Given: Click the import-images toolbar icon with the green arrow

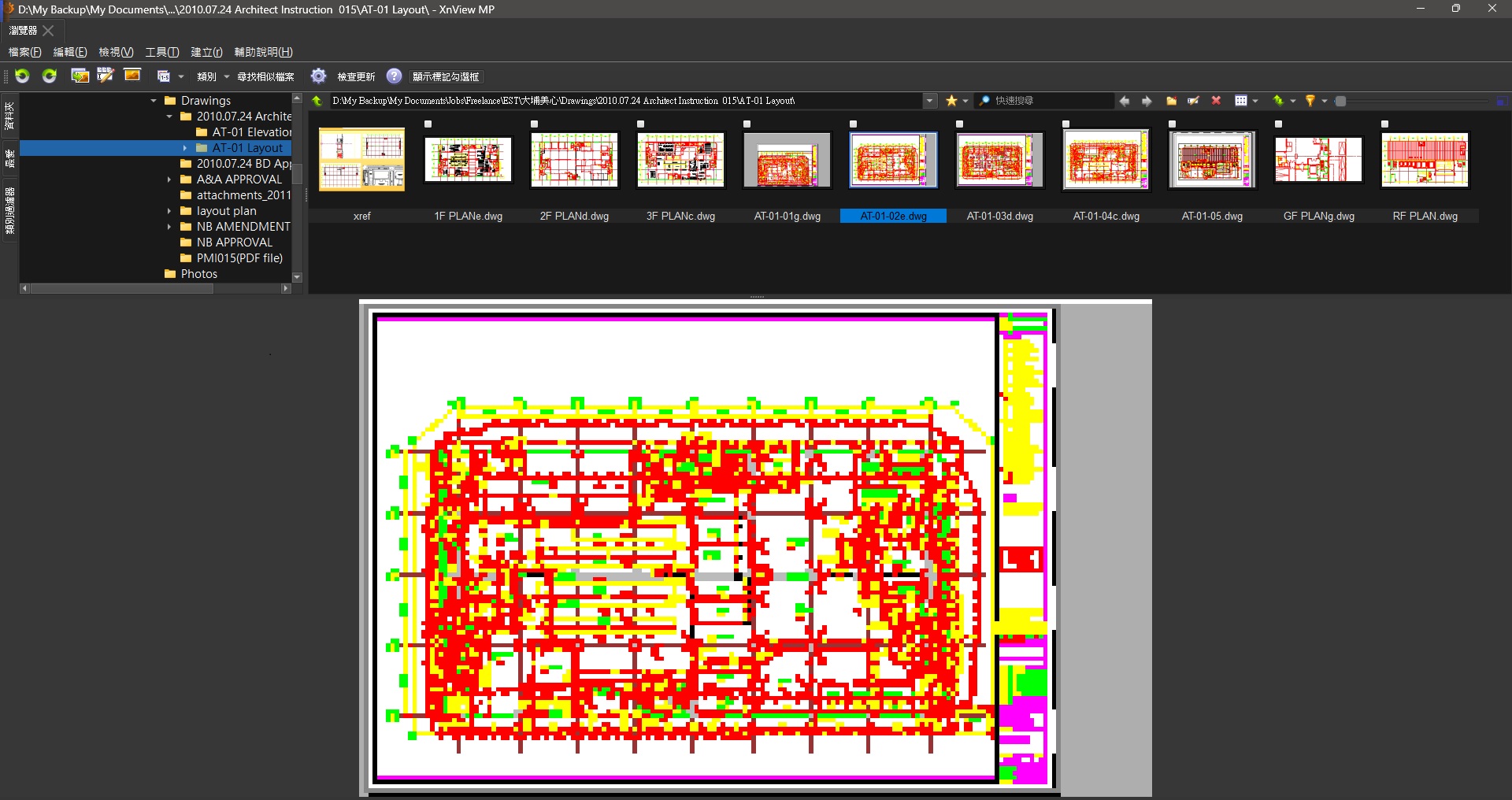Looking at the screenshot, I should 80,76.
